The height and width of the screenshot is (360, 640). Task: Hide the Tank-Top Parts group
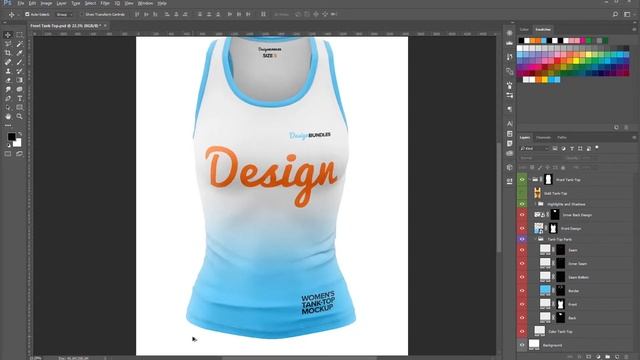coord(522,239)
